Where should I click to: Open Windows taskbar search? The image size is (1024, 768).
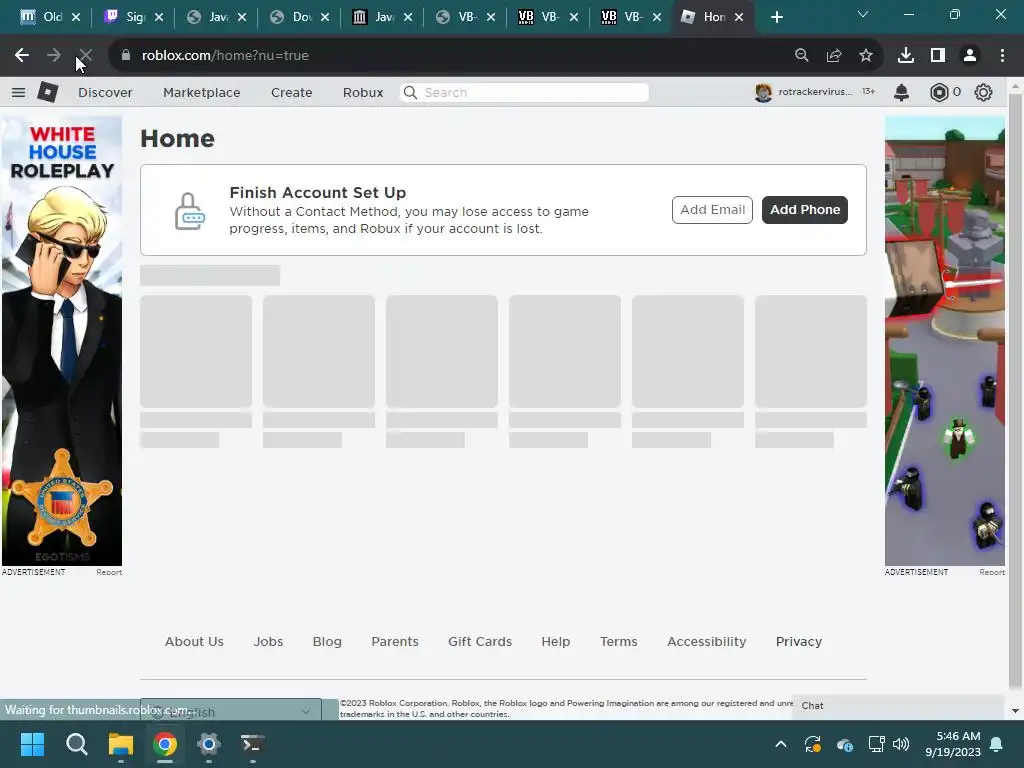(76, 744)
